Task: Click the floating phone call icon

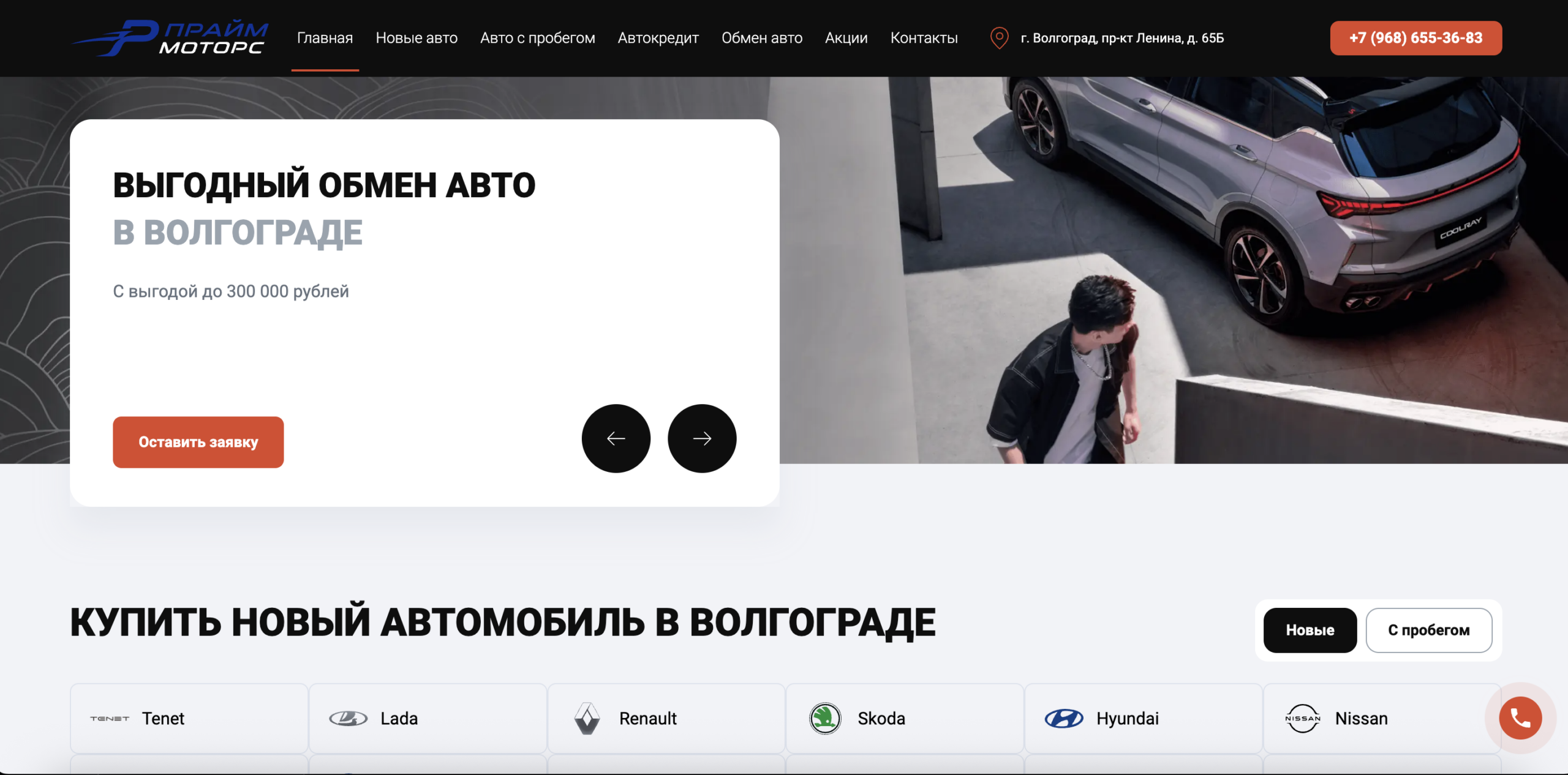Action: point(1520,717)
